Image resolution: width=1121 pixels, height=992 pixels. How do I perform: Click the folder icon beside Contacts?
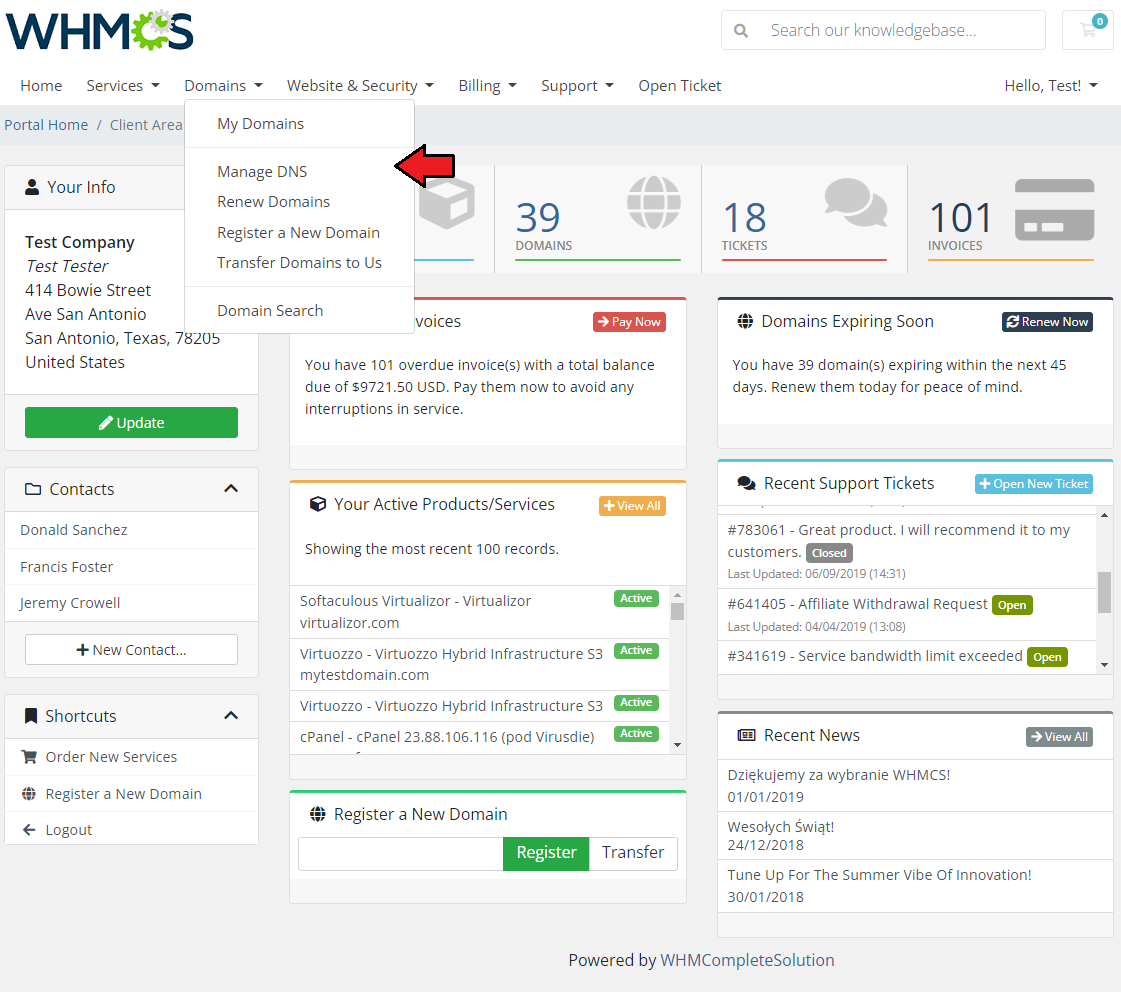pos(33,489)
